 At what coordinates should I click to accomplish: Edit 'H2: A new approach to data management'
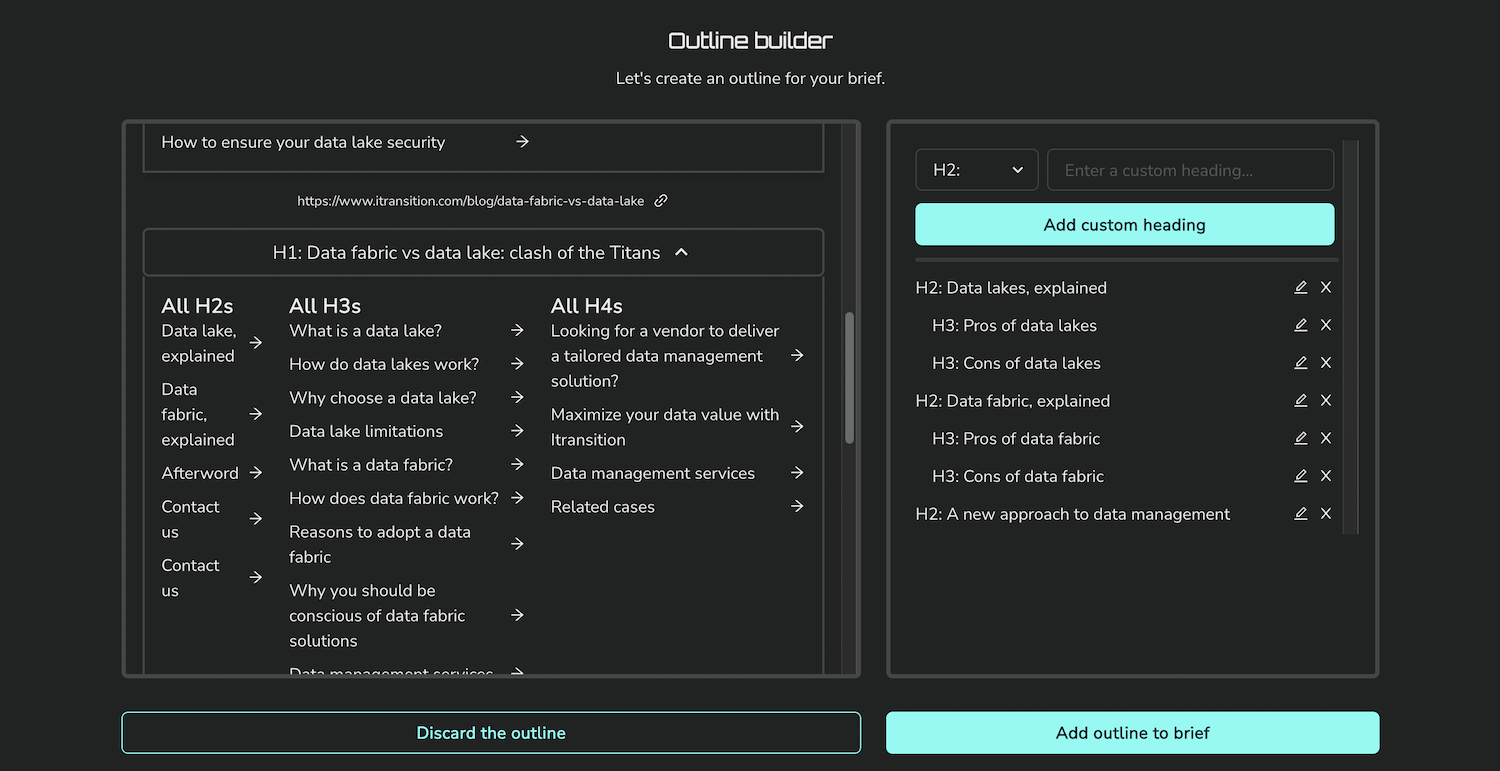tap(1300, 514)
